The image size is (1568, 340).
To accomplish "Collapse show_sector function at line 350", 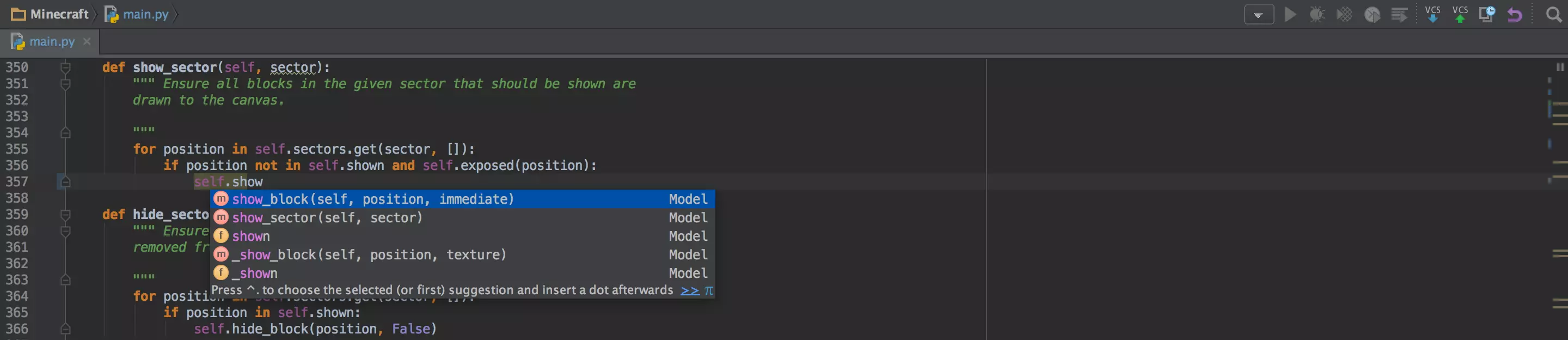I will pyautogui.click(x=65, y=68).
